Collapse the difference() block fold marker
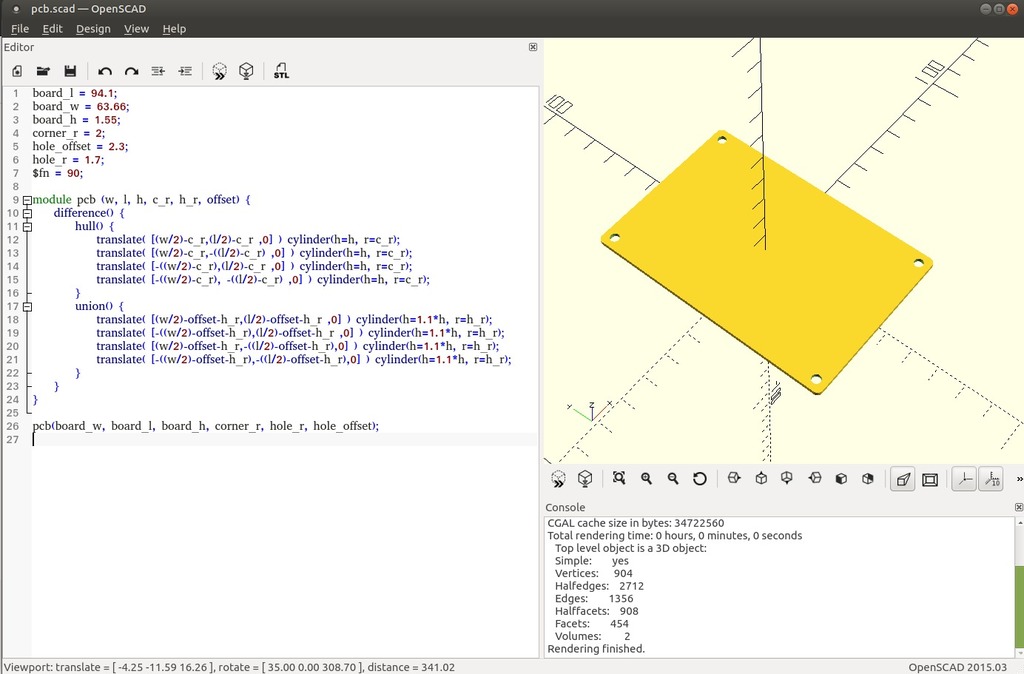Viewport: 1024px width, 674px height. 27,213
